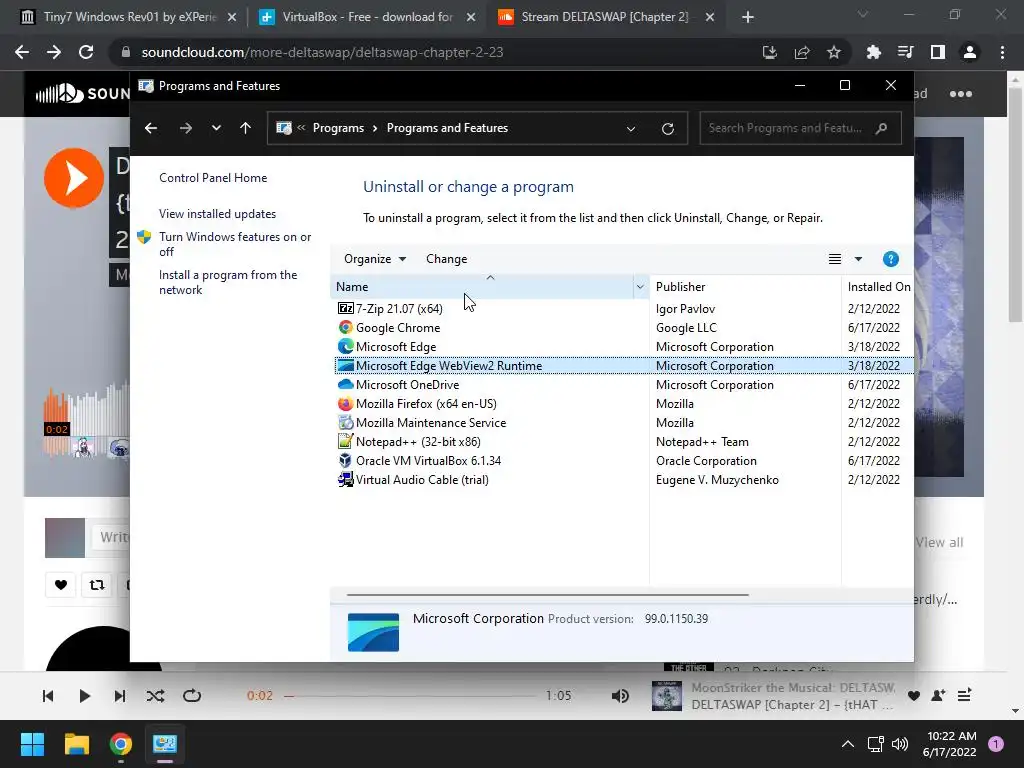Click the Oracle VM VirtualBox icon

pos(345,460)
